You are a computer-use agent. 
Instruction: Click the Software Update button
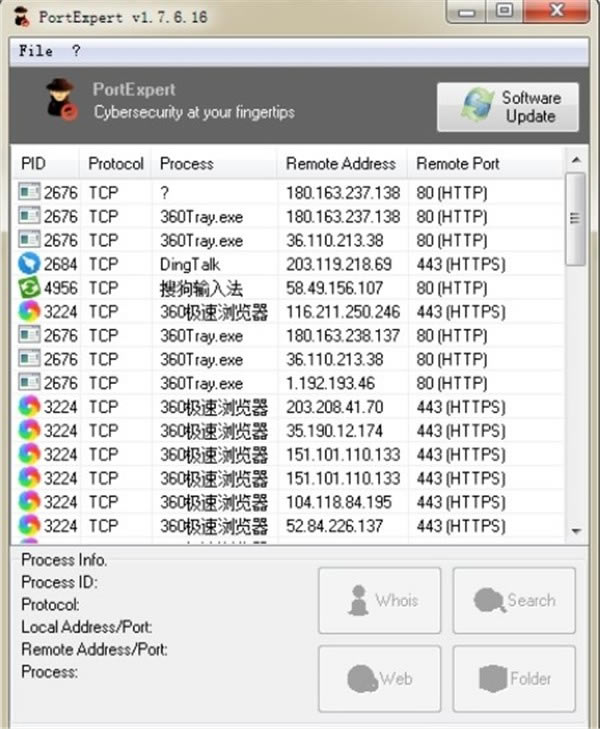click(x=508, y=107)
